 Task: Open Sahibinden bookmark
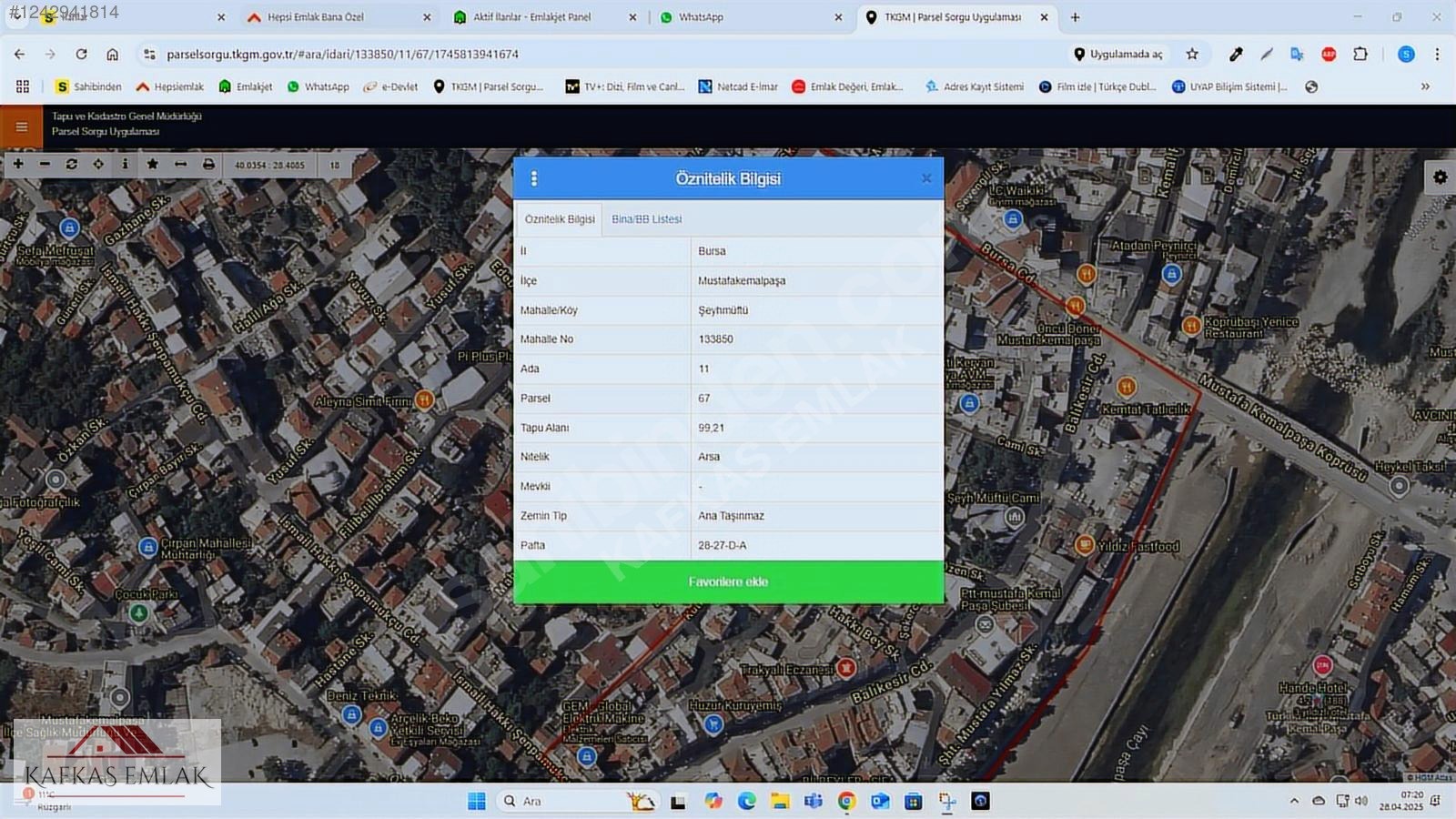[88, 86]
